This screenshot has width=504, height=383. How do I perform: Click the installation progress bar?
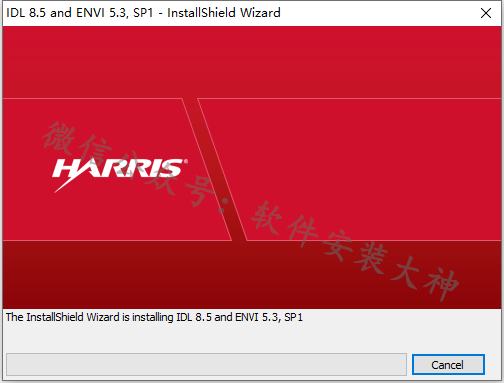pyautogui.click(x=206, y=364)
